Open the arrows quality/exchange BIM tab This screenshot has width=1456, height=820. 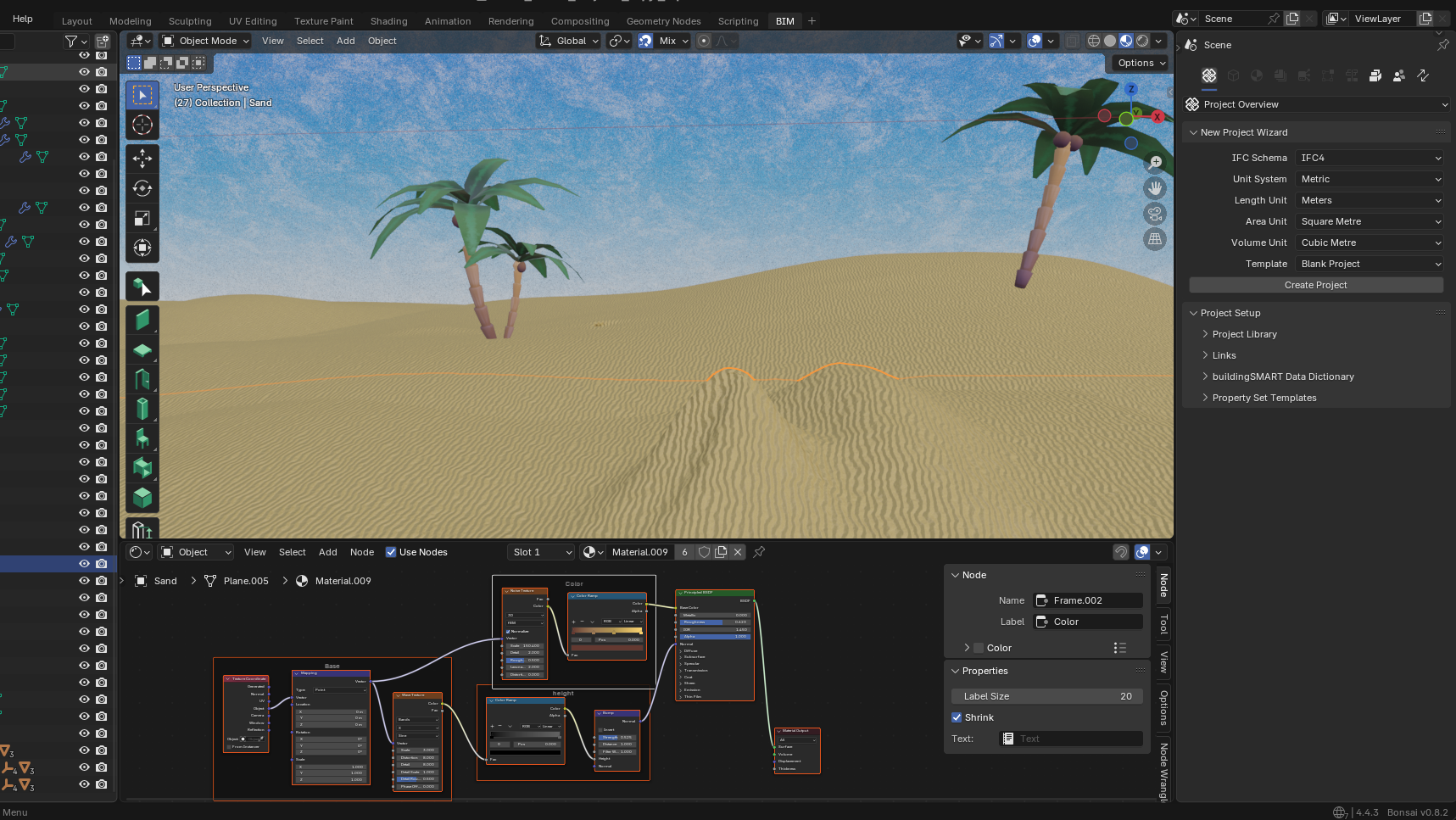click(x=1423, y=75)
